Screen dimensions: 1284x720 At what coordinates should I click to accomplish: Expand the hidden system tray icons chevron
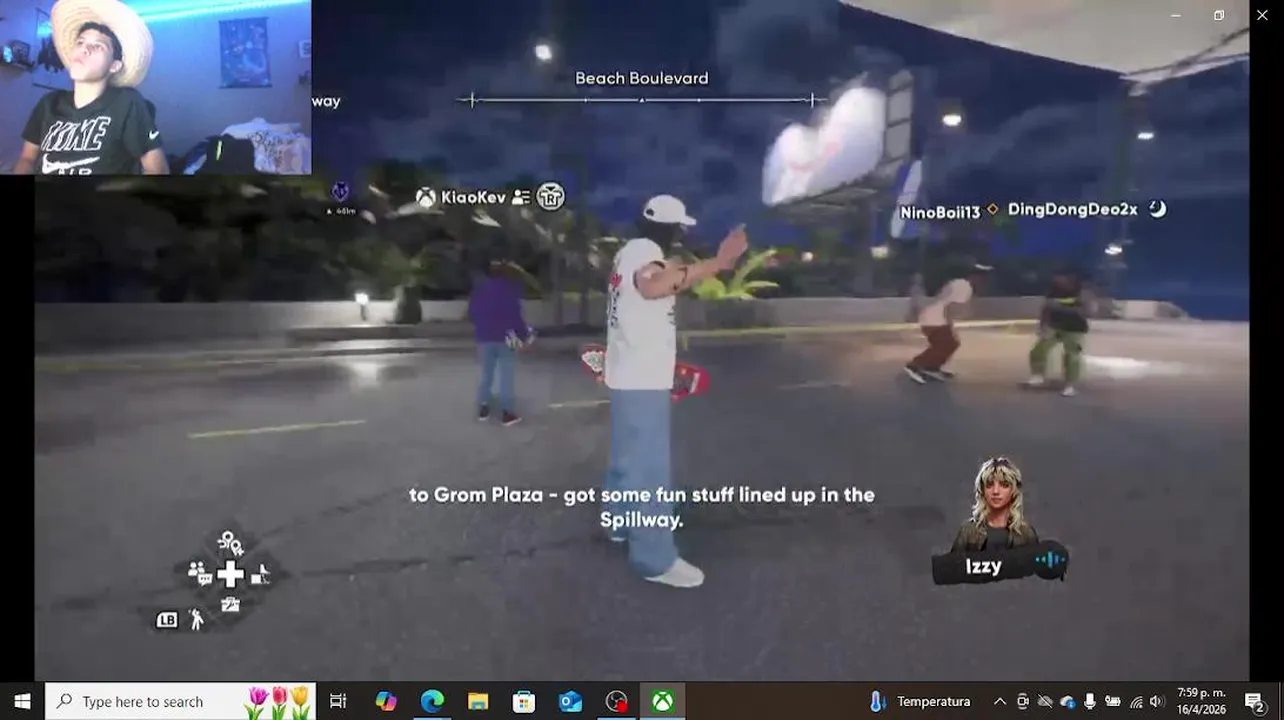pos(999,701)
